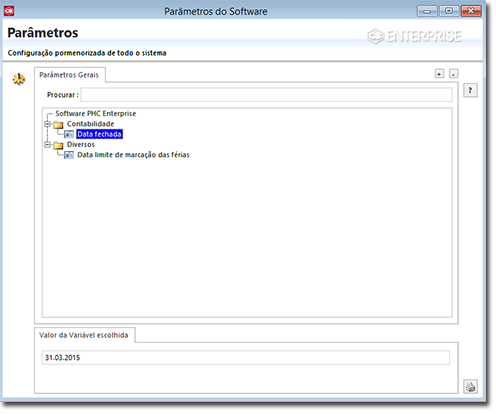Select Data limite de marcação das férias
The width and height of the screenshot is (496, 414).
(x=133, y=155)
